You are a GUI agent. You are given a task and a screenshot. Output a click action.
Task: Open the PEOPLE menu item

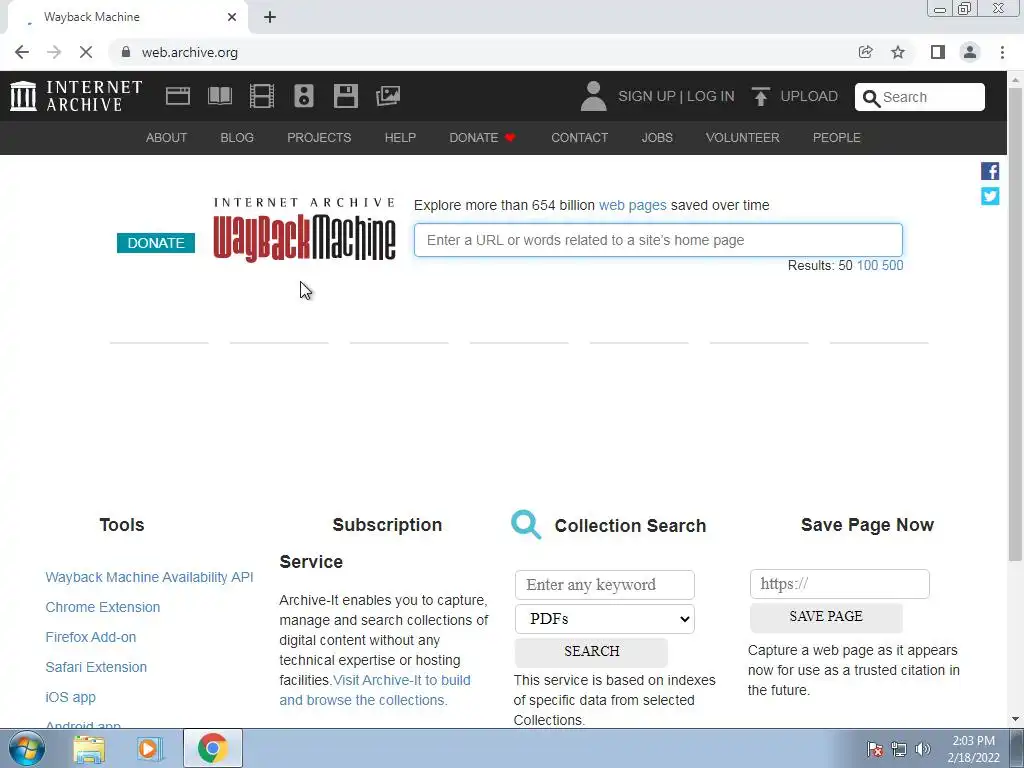point(837,138)
